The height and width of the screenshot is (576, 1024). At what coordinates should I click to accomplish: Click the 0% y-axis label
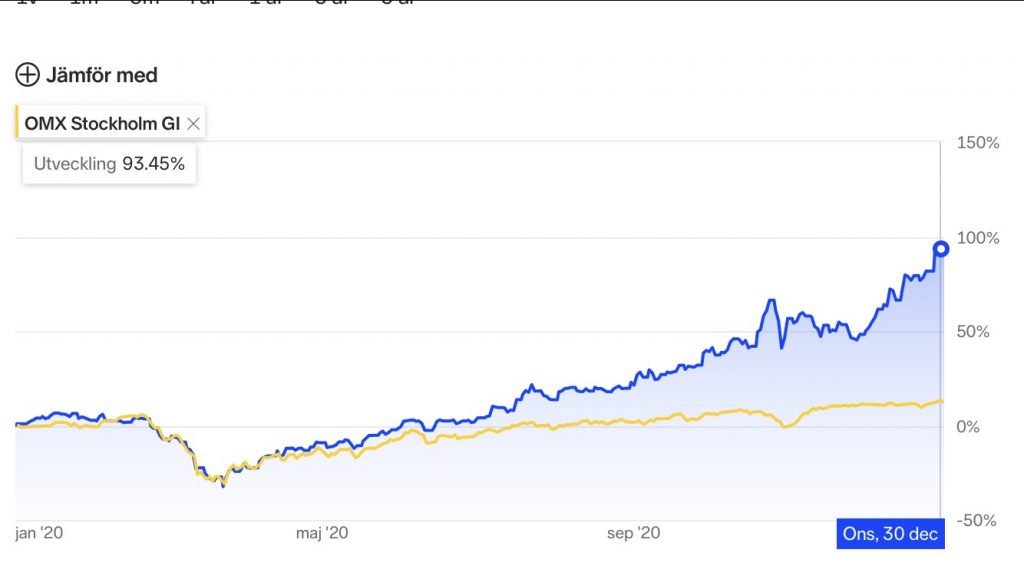[x=968, y=427]
